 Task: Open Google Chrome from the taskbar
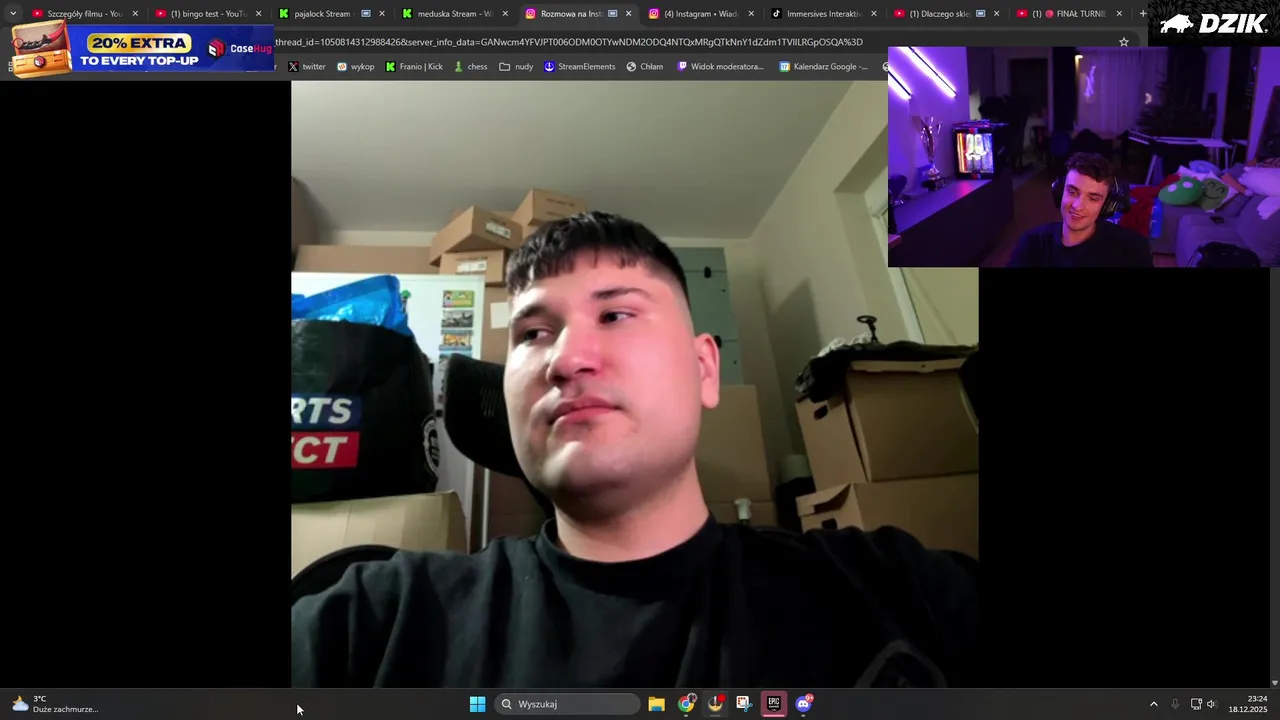[686, 704]
